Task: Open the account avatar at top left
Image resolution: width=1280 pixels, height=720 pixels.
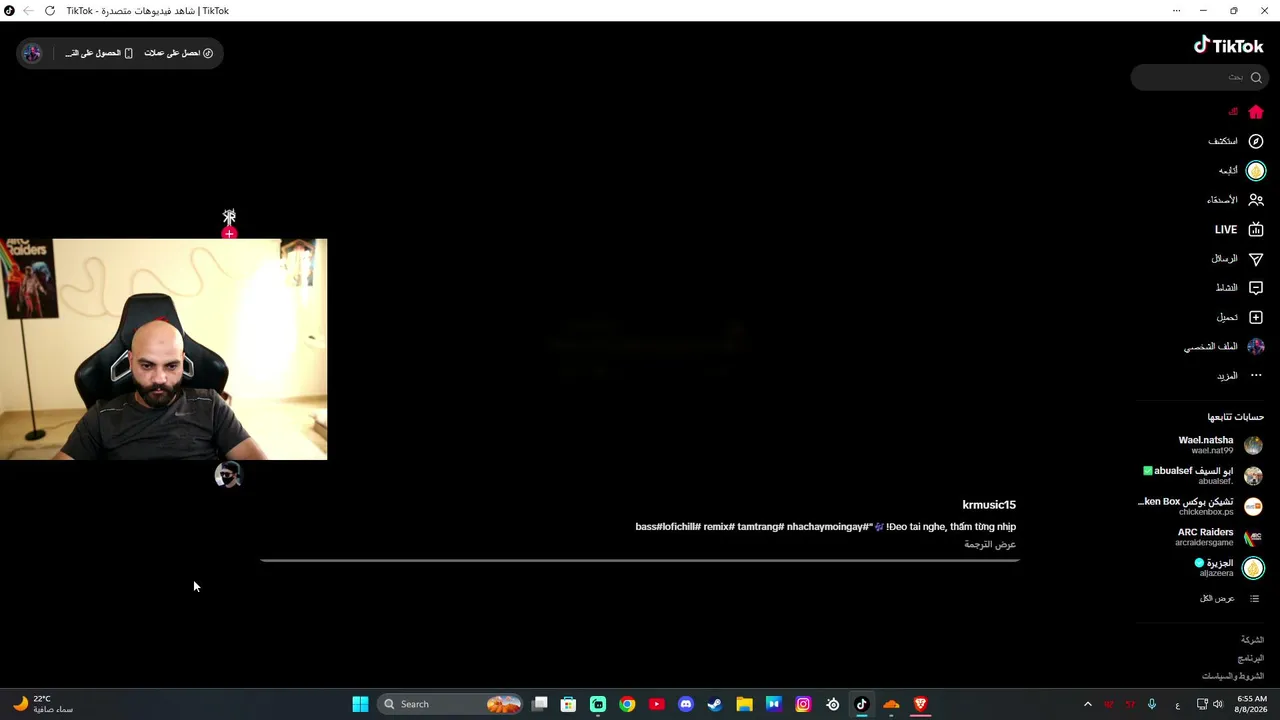Action: coord(32,53)
